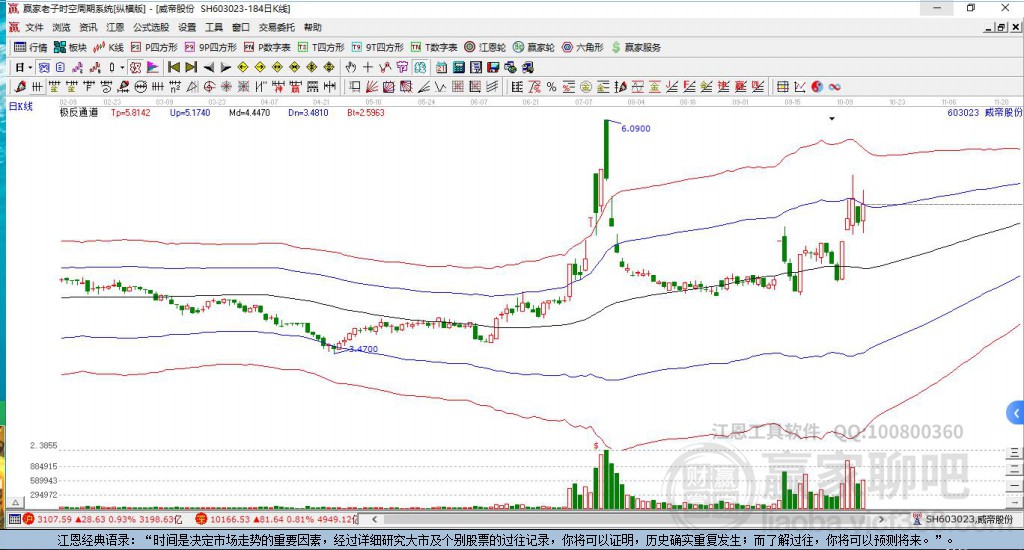Open the period dropdown labeled 日

(23, 67)
